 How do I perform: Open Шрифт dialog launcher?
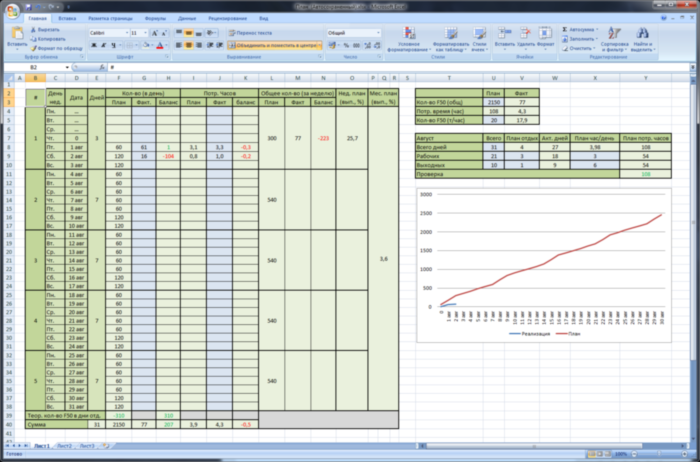tap(167, 57)
